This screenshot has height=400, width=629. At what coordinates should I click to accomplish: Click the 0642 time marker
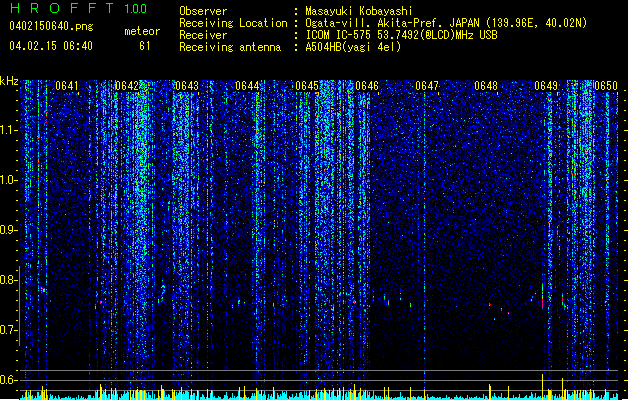pyautogui.click(x=127, y=86)
